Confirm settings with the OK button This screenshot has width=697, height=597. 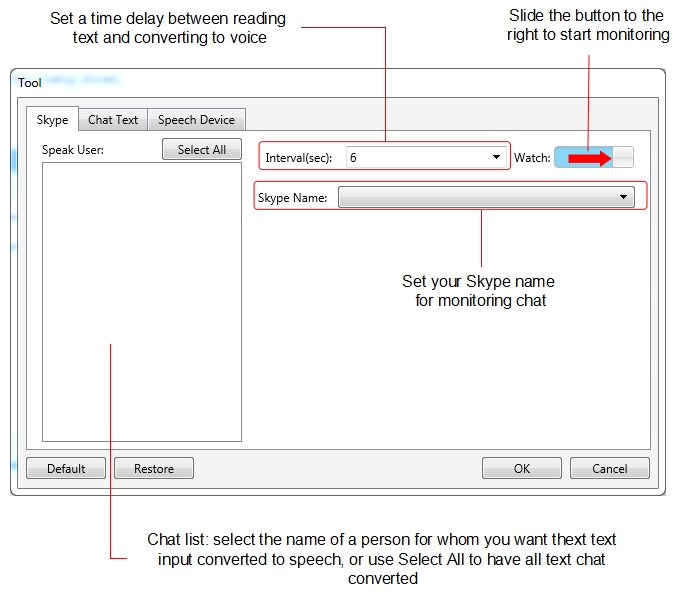click(x=521, y=468)
